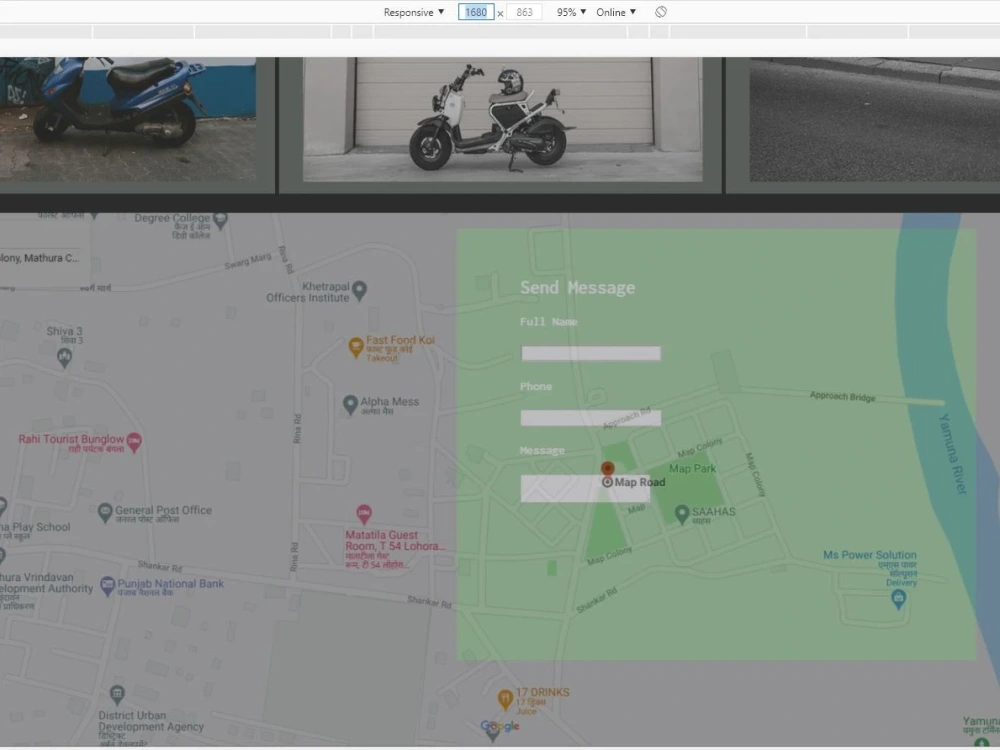The width and height of the screenshot is (1000, 750).
Task: Click the a Play School label
Action: [35, 527]
